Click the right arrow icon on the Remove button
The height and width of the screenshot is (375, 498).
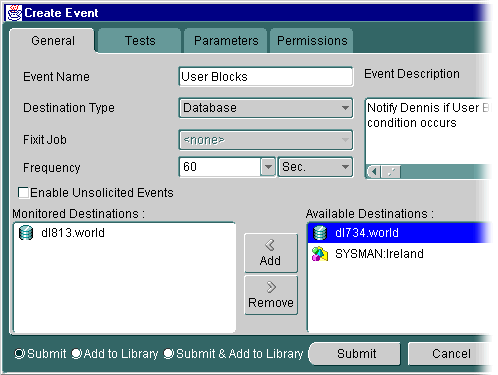(271, 287)
